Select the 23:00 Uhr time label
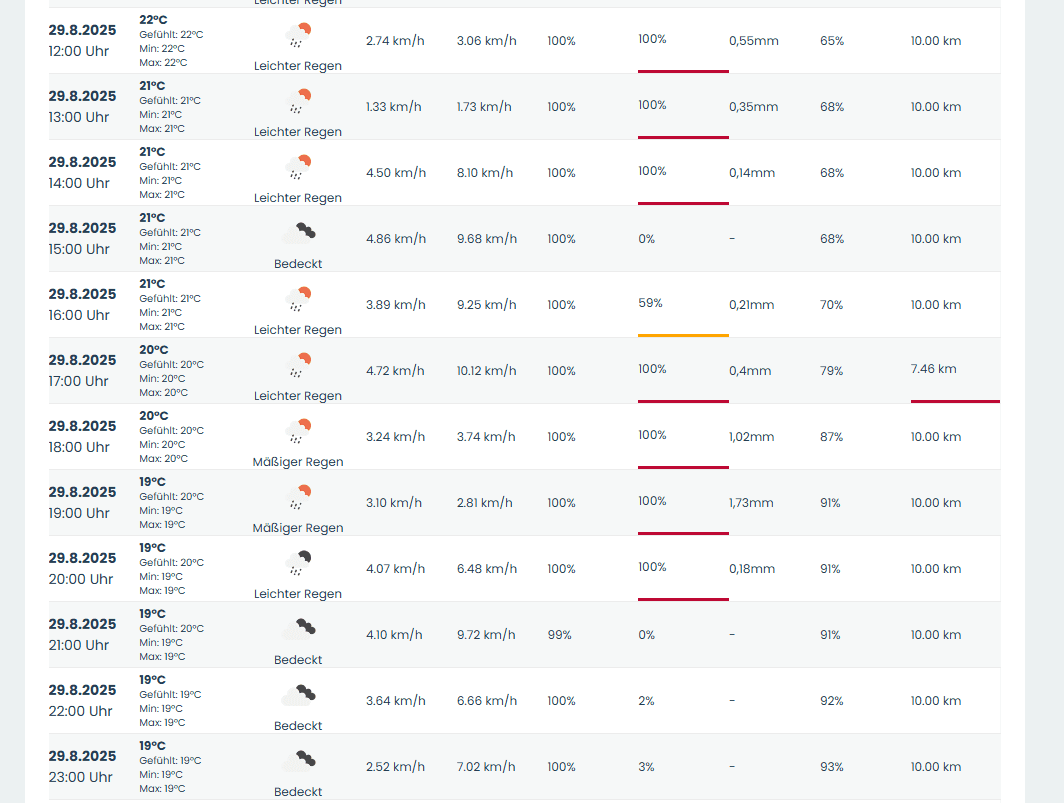 (x=81, y=777)
